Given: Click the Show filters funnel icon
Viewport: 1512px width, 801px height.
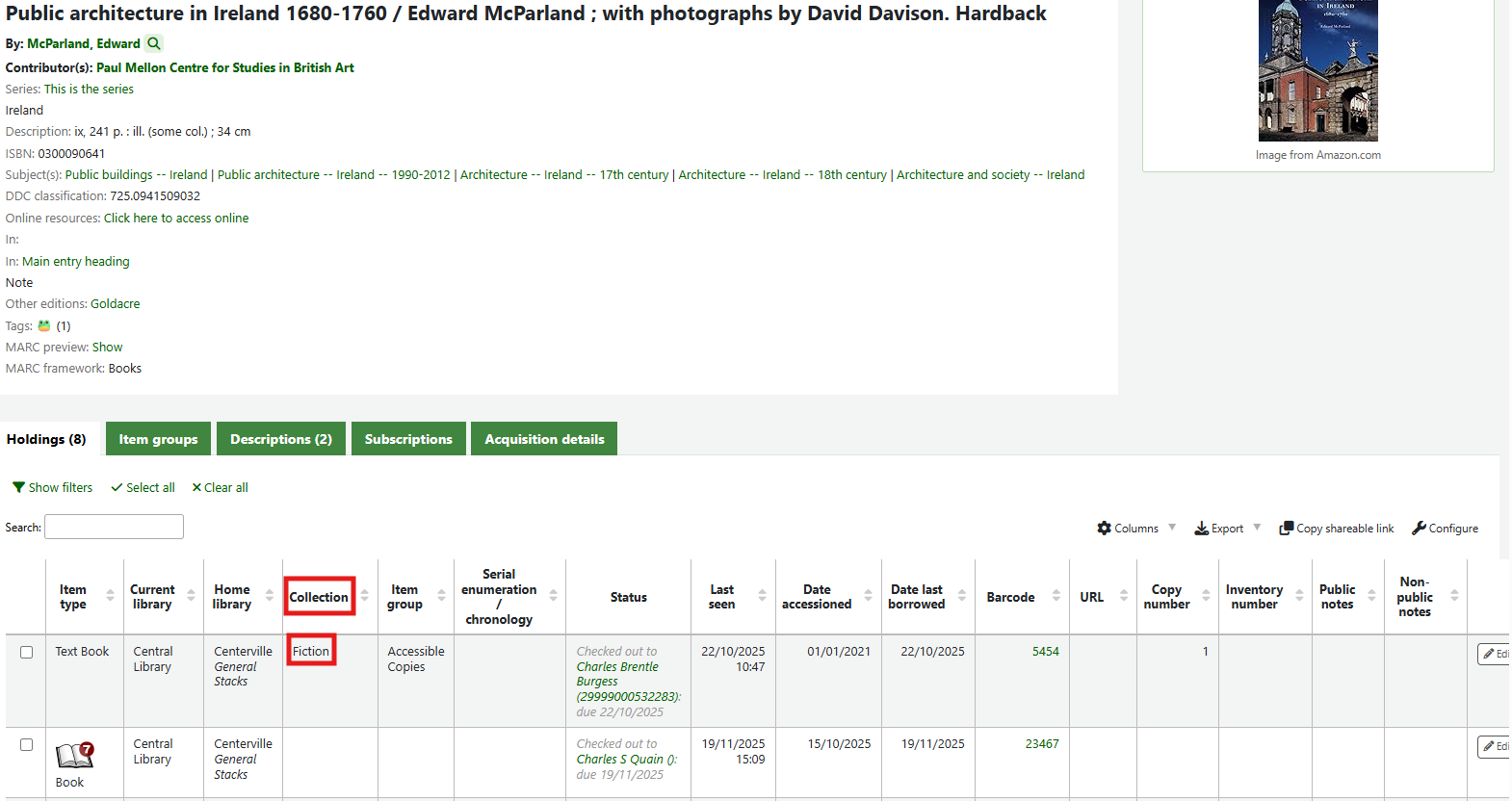Looking at the screenshot, I should click(x=18, y=487).
